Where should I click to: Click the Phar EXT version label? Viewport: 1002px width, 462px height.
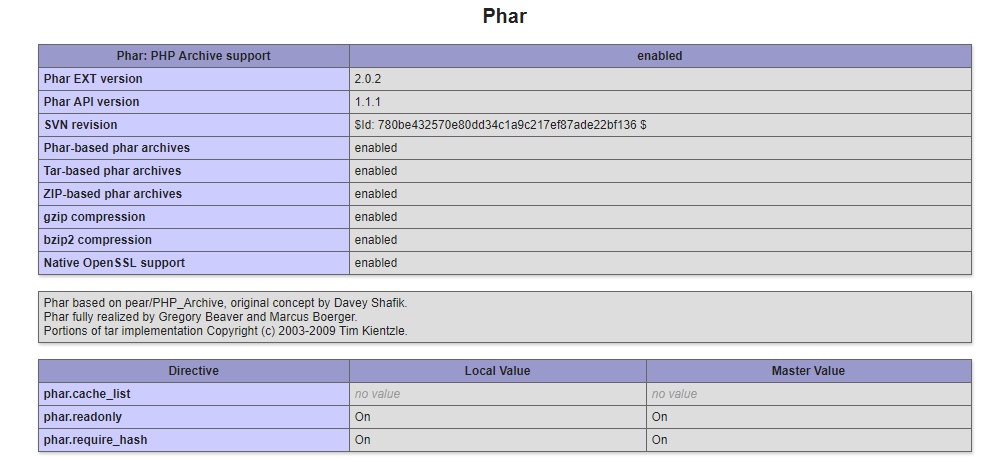pos(93,79)
